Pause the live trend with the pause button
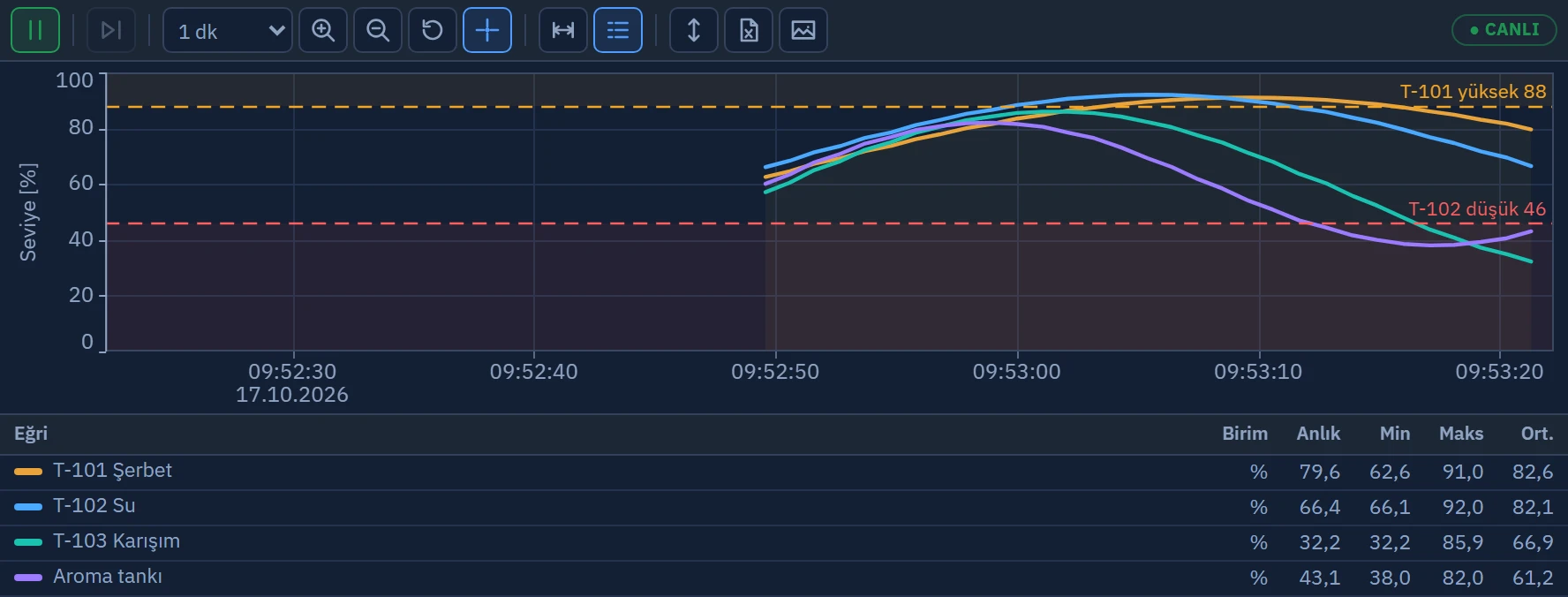This screenshot has height=597, width=1568. (x=35, y=30)
